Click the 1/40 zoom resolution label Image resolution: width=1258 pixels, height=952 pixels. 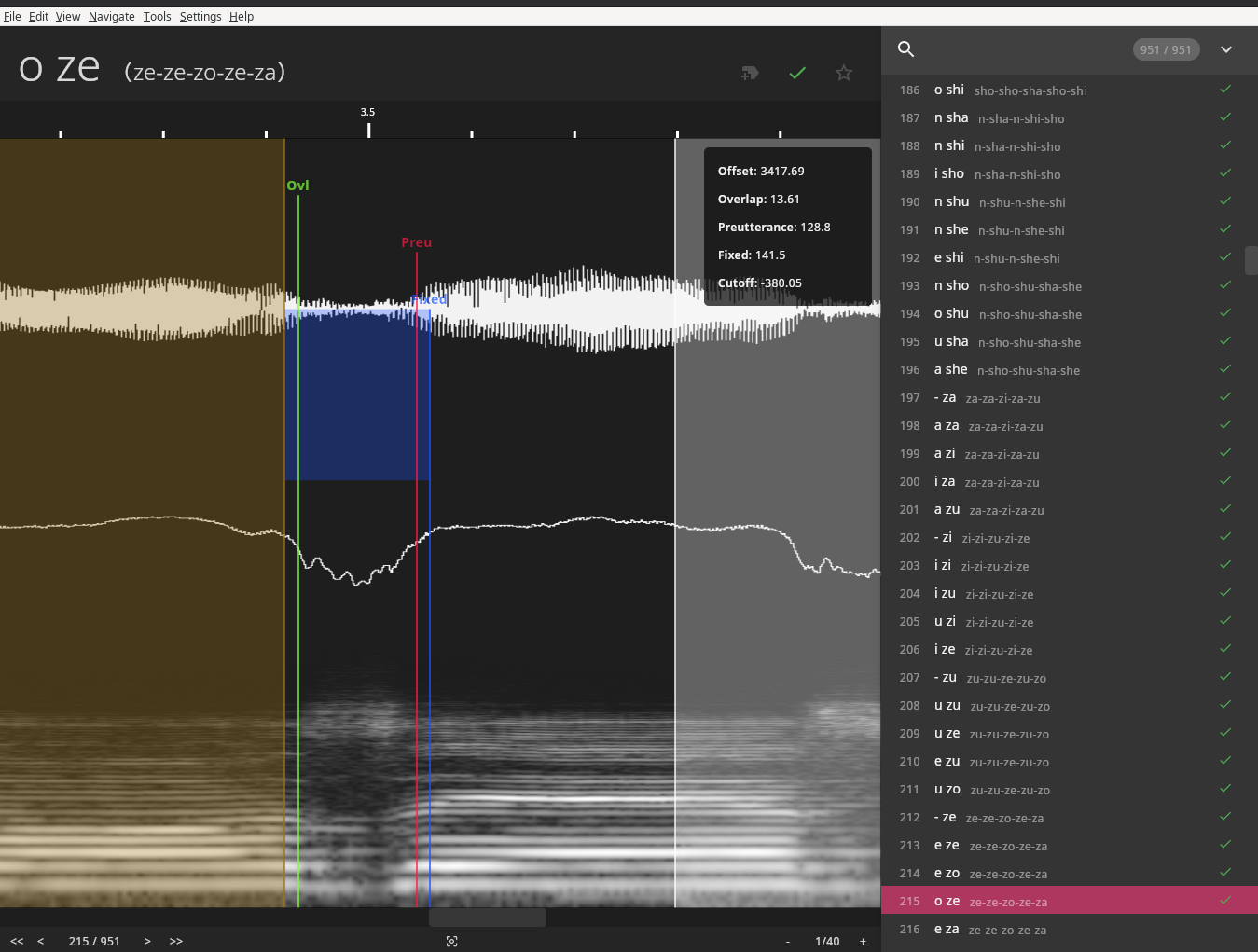(x=827, y=941)
